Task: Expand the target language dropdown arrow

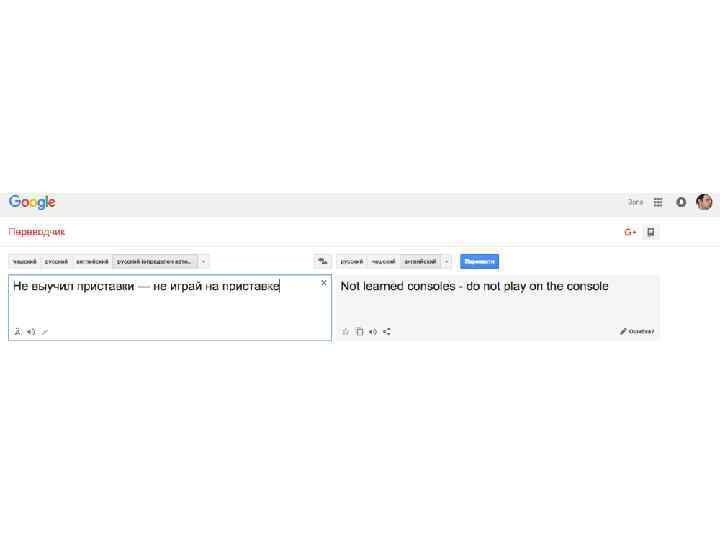Action: pos(446,262)
